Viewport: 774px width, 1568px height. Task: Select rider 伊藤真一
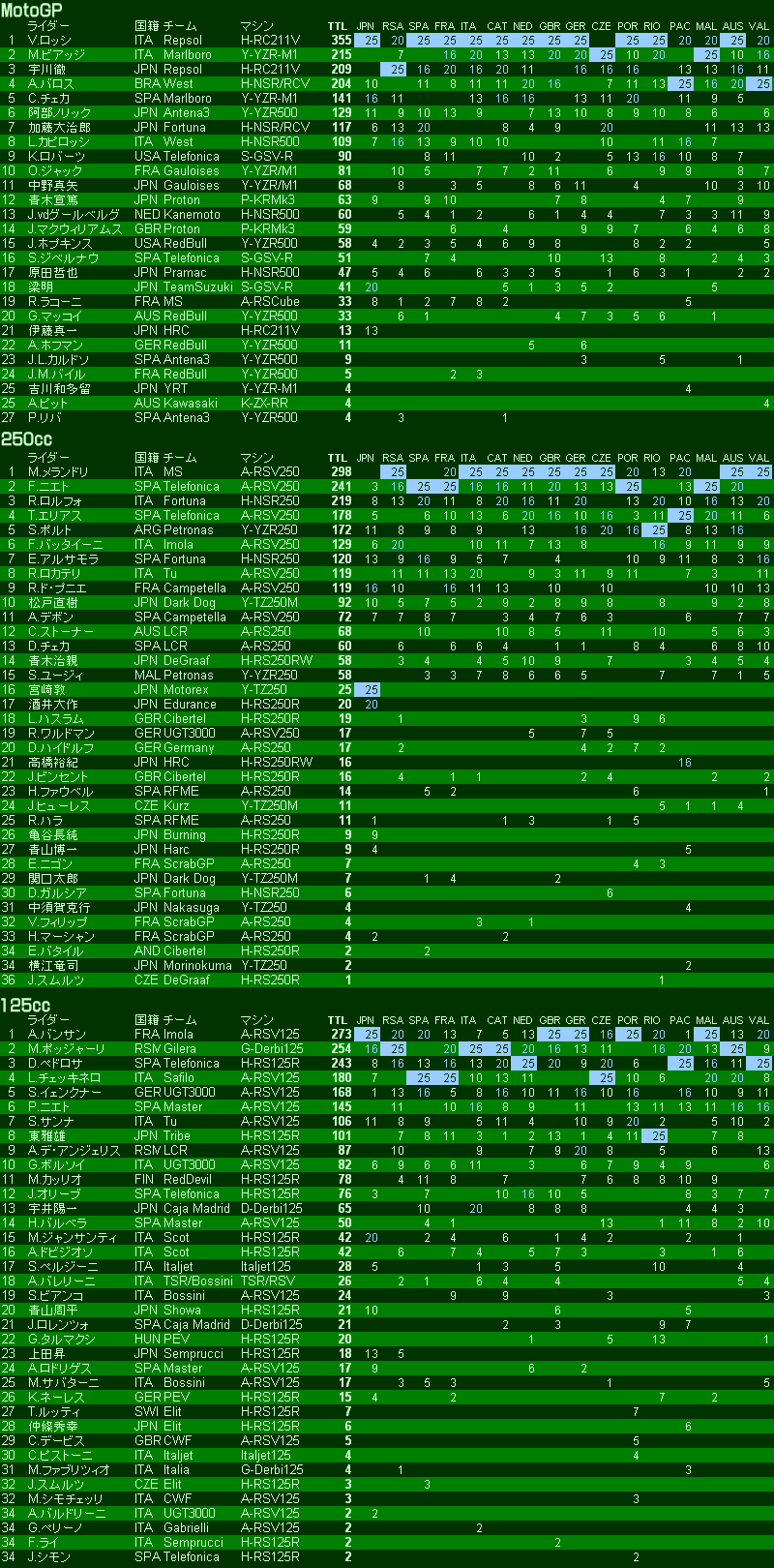tap(53, 331)
